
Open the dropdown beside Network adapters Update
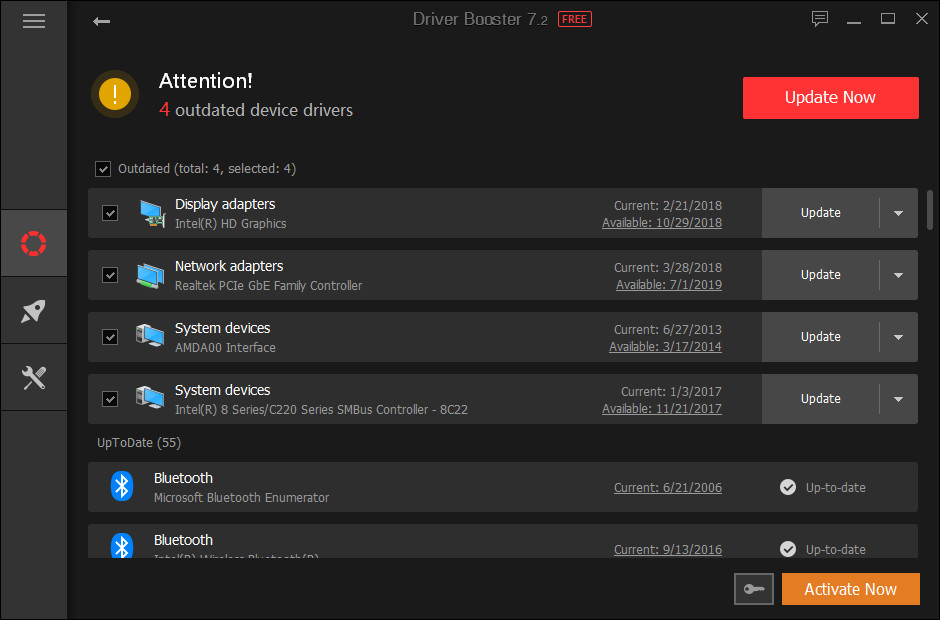point(897,274)
